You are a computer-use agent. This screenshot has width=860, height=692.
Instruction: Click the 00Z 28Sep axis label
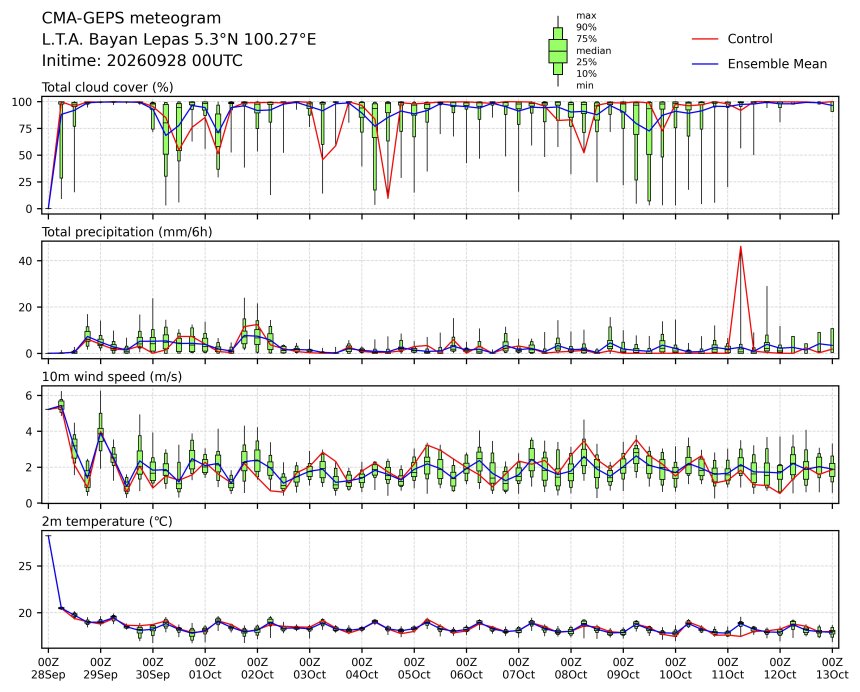(x=48, y=668)
